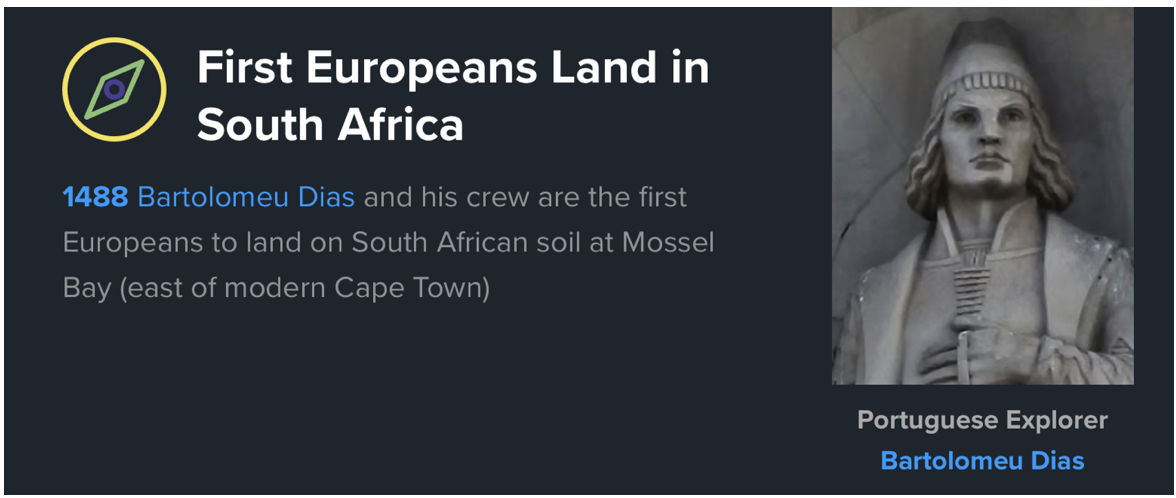Open the blue "1488" year link

click(x=95, y=197)
